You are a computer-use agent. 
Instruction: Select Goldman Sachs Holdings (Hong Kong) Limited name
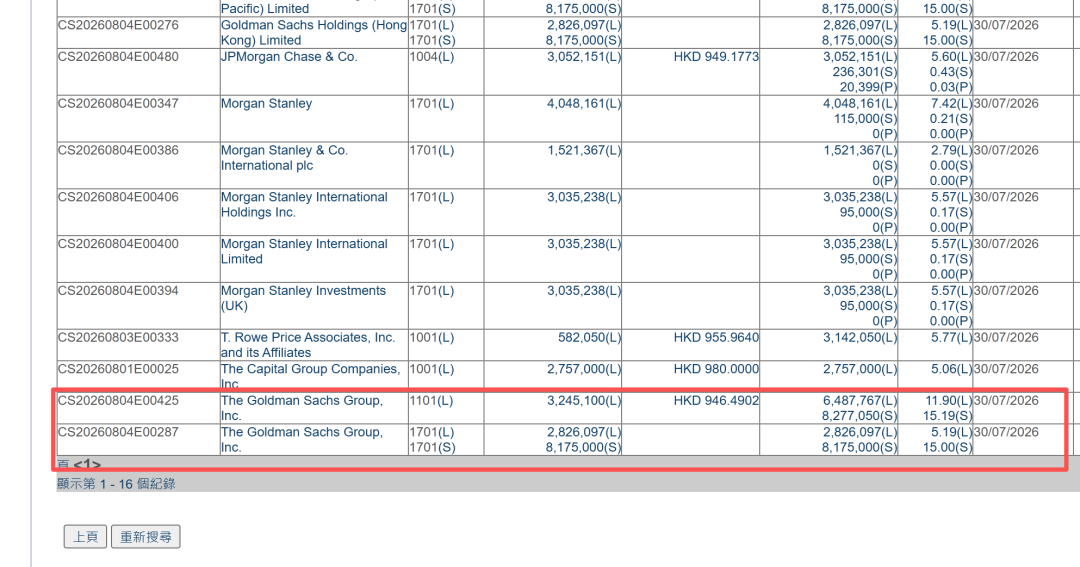(314, 32)
